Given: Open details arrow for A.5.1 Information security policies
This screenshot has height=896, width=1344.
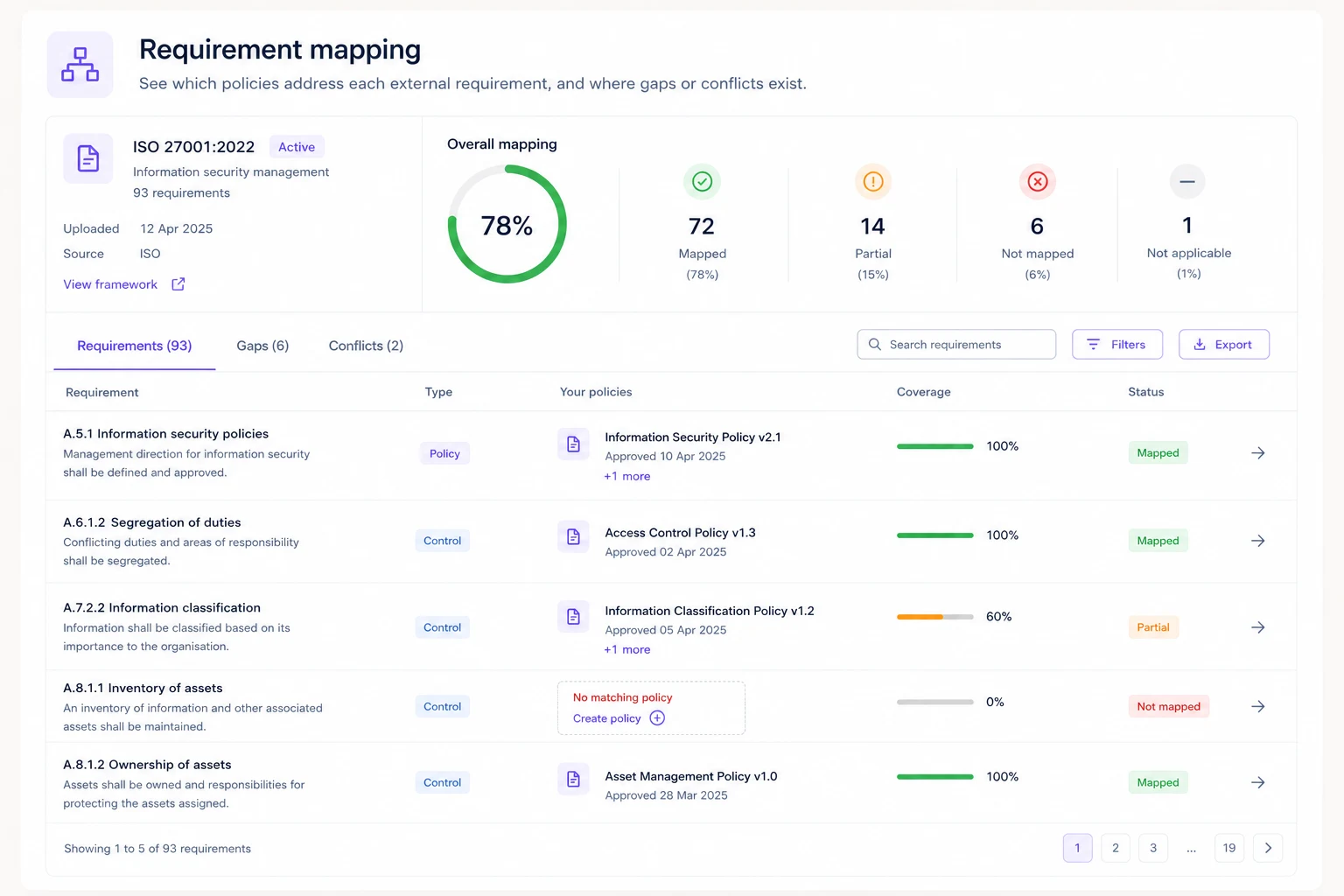Looking at the screenshot, I should (1258, 453).
